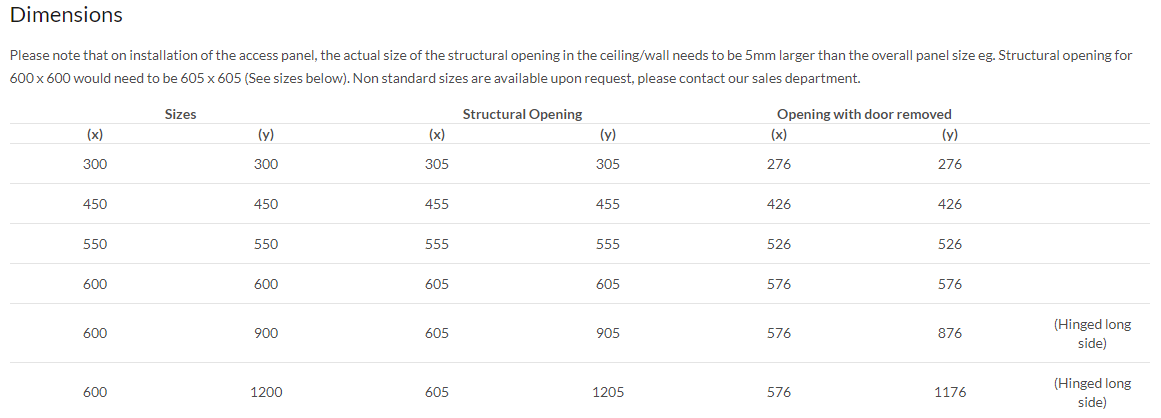The image size is (1161, 418).
Task: Click Hinged long side note for 600x900 row
Action: coord(1092,334)
